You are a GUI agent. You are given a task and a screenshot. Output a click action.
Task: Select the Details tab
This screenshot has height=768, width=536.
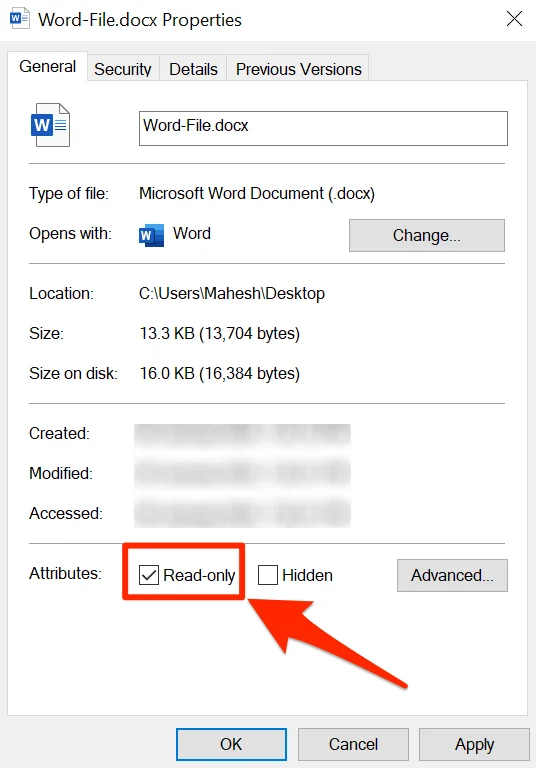coord(193,69)
